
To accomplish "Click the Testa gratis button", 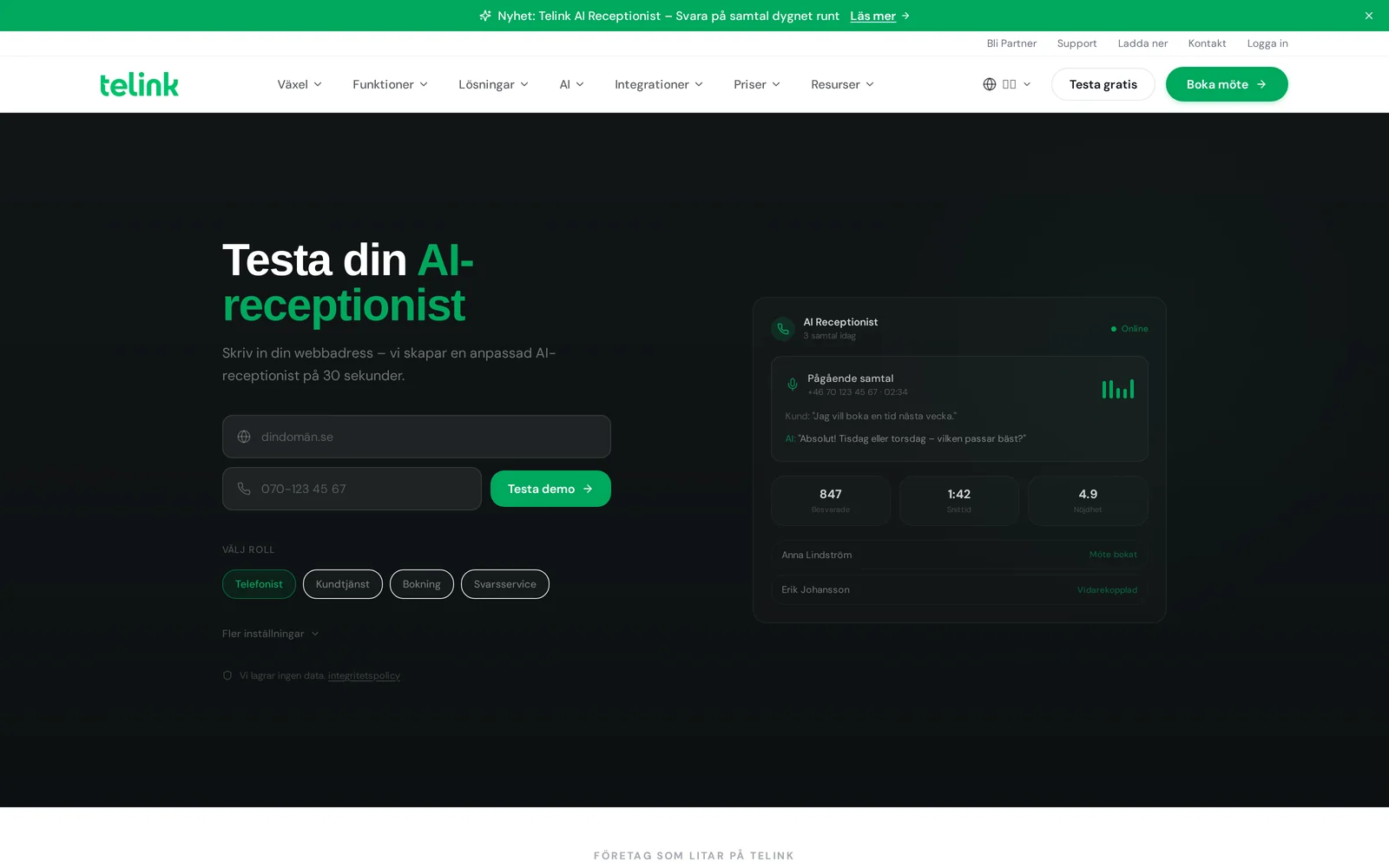I will [1103, 84].
